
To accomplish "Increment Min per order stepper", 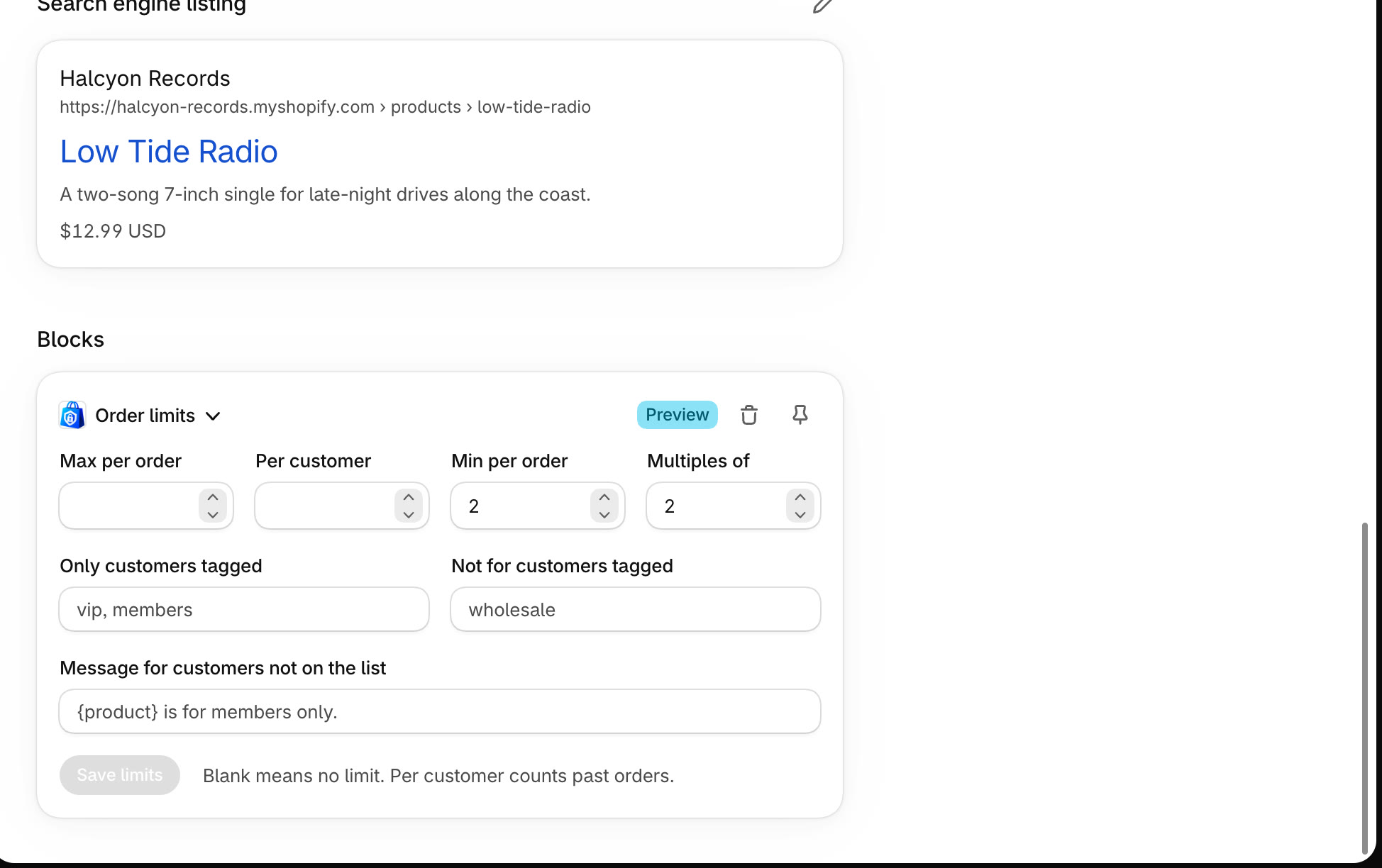I will tap(604, 497).
